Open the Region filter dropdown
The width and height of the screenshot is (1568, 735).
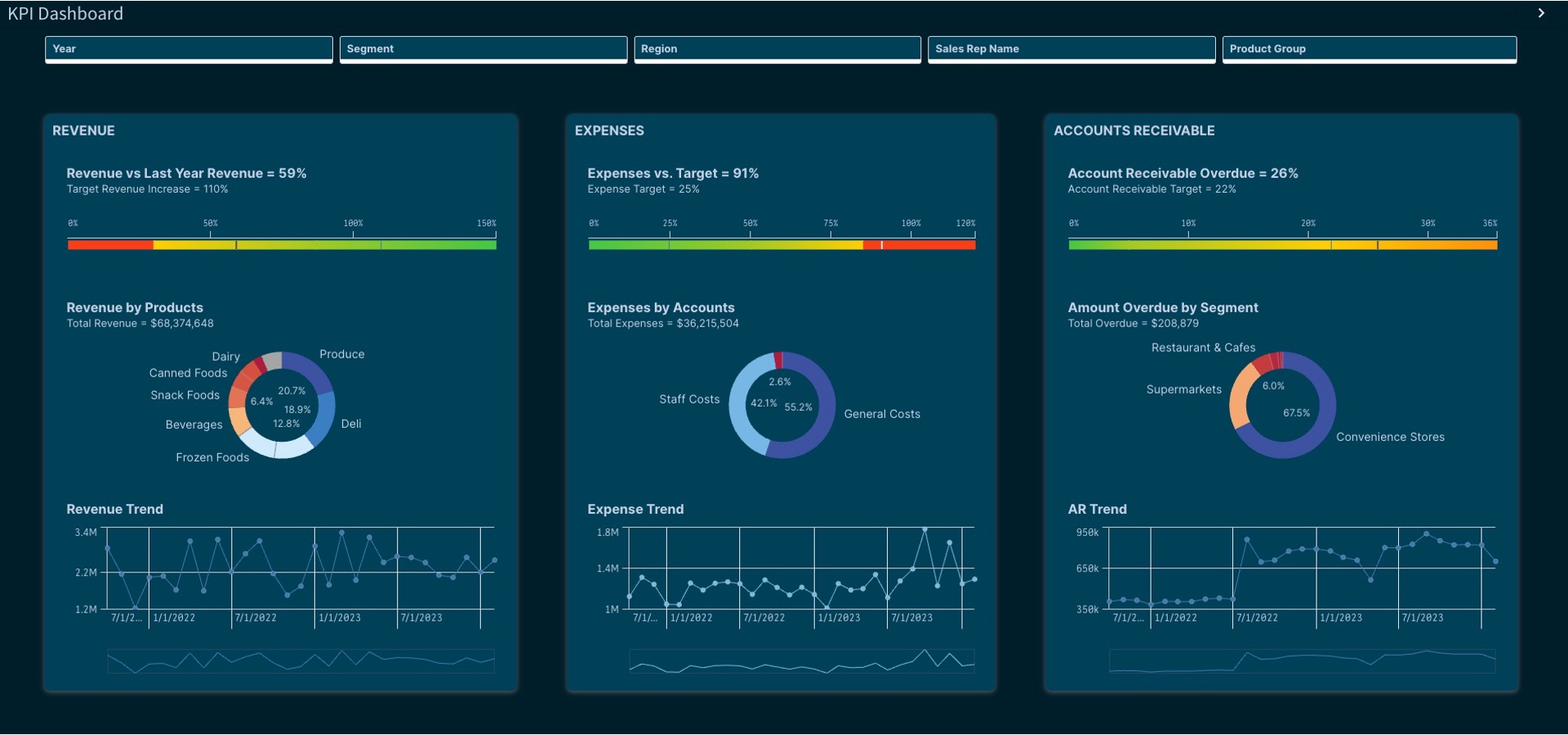777,49
